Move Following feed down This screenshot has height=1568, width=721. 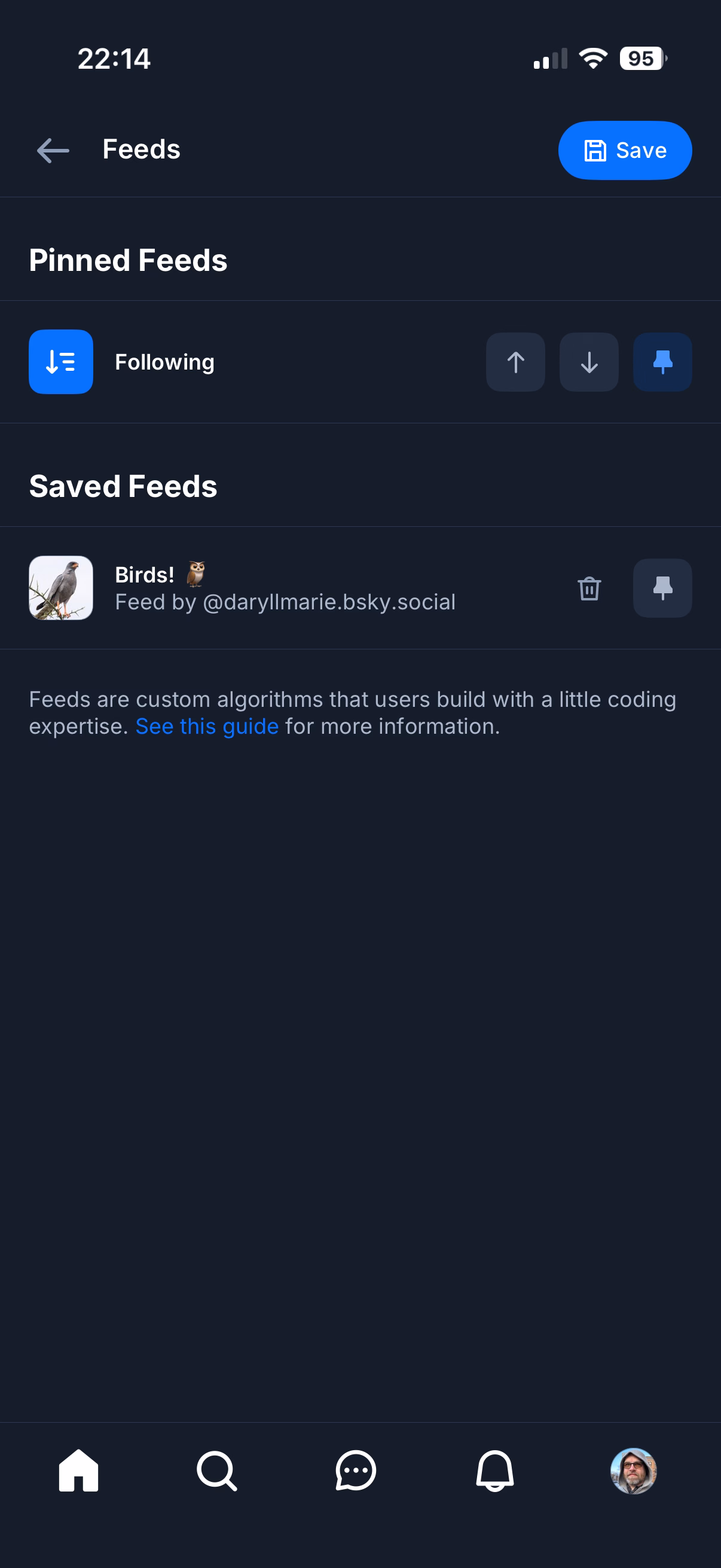(x=588, y=362)
